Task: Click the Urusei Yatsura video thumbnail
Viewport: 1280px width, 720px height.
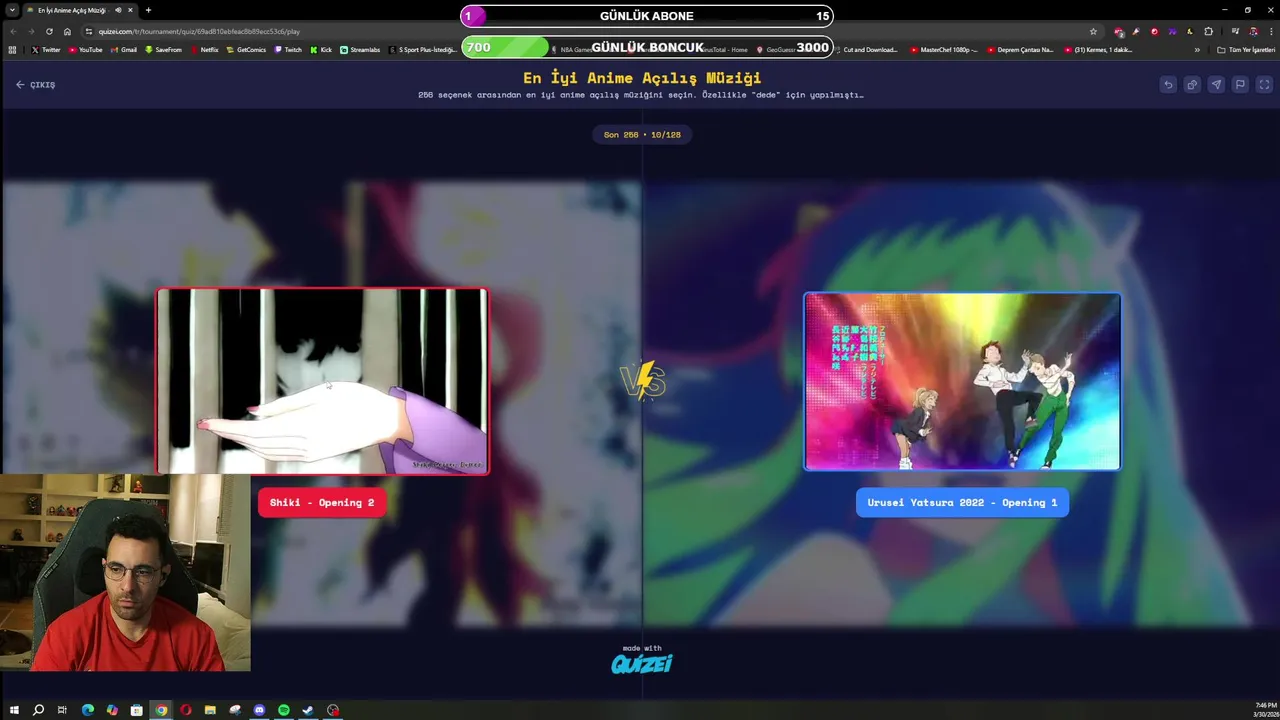Action: (x=962, y=381)
